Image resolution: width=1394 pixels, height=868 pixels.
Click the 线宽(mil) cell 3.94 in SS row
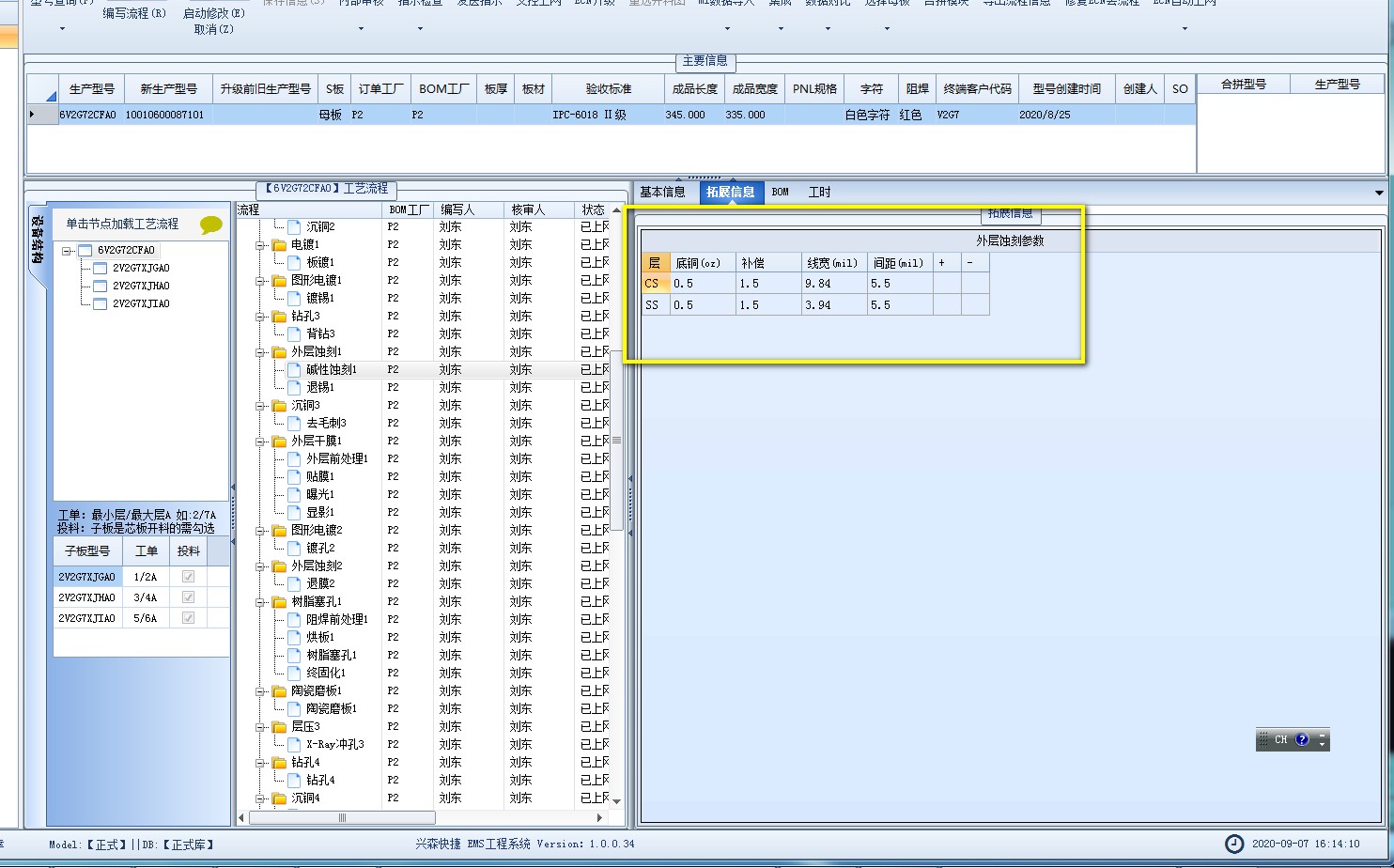(835, 305)
